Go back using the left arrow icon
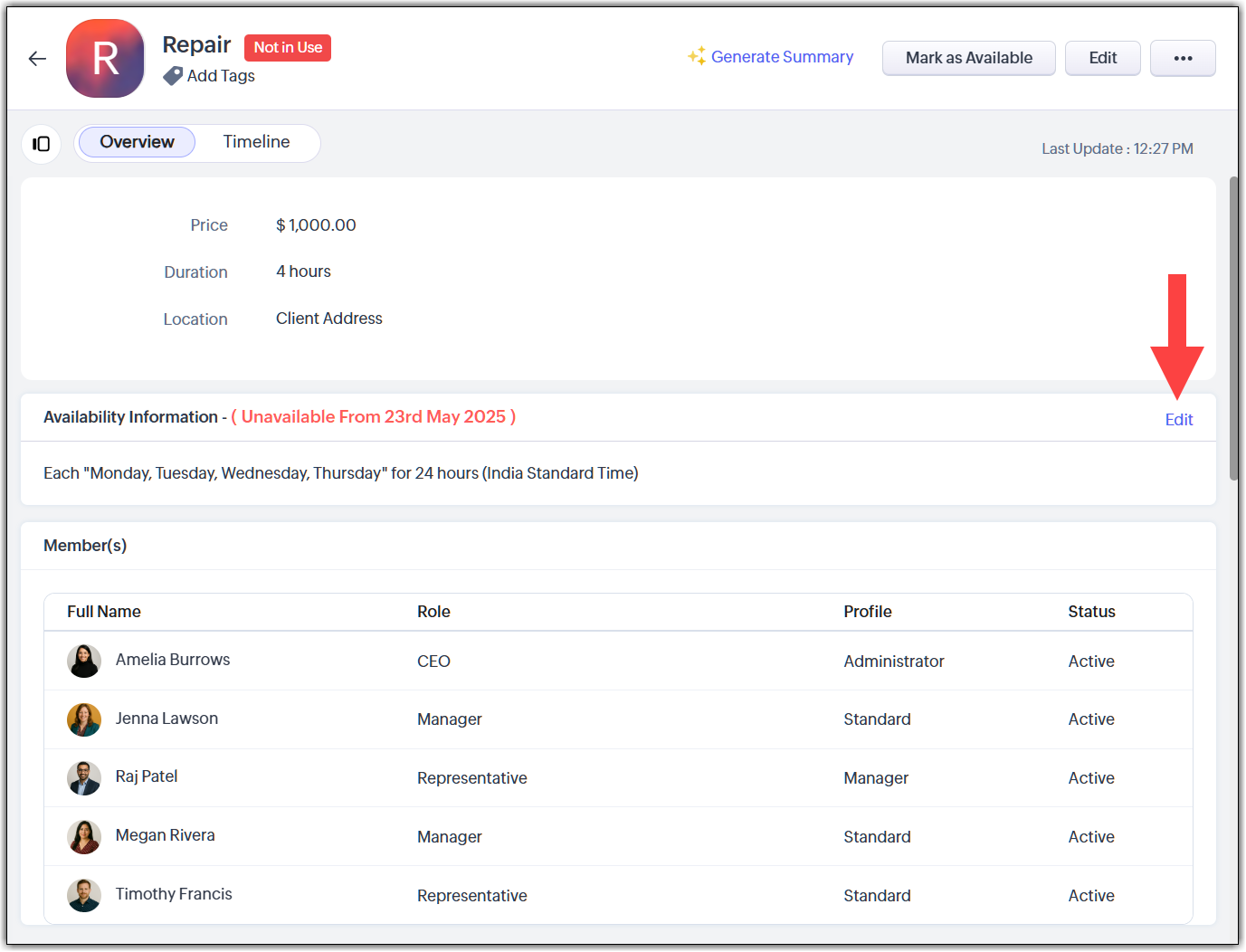This screenshot has width=1246, height=952. [x=37, y=59]
